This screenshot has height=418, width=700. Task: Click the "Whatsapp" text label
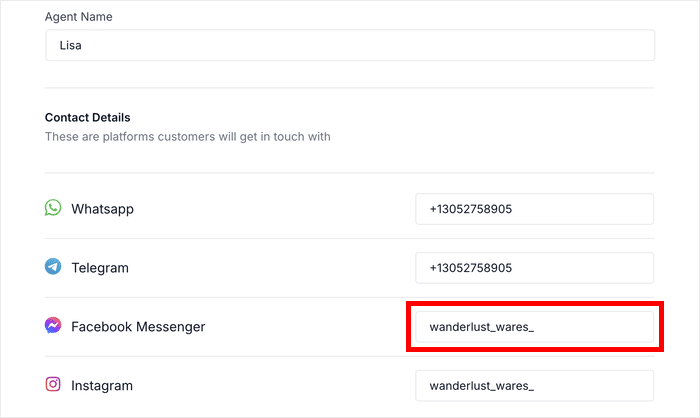click(x=102, y=209)
